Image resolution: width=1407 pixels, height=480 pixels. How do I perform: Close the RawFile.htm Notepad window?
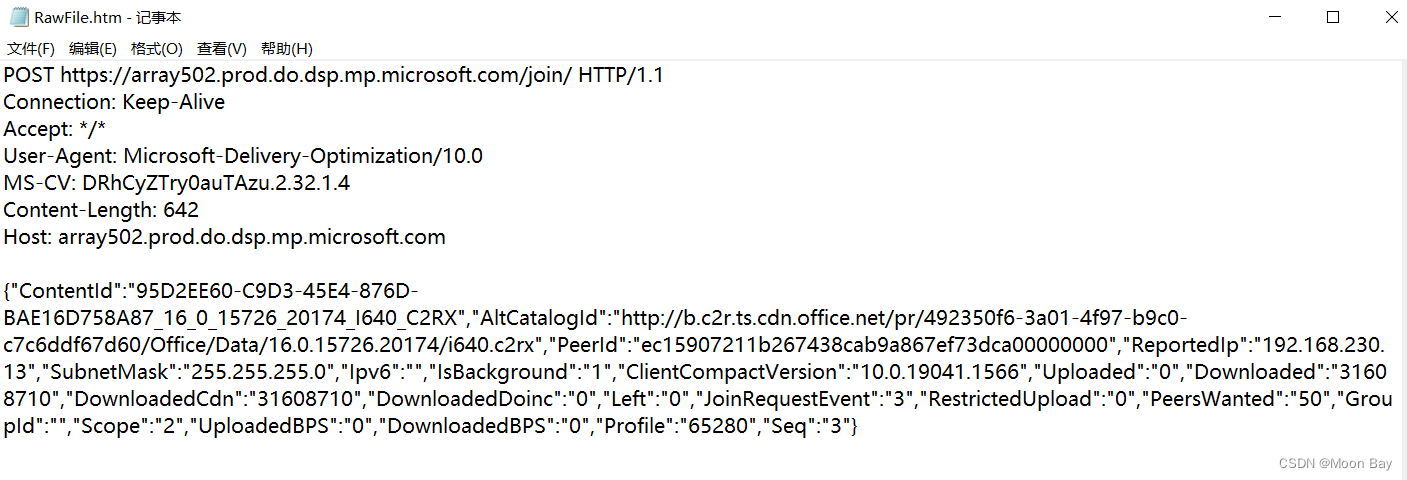point(1391,17)
